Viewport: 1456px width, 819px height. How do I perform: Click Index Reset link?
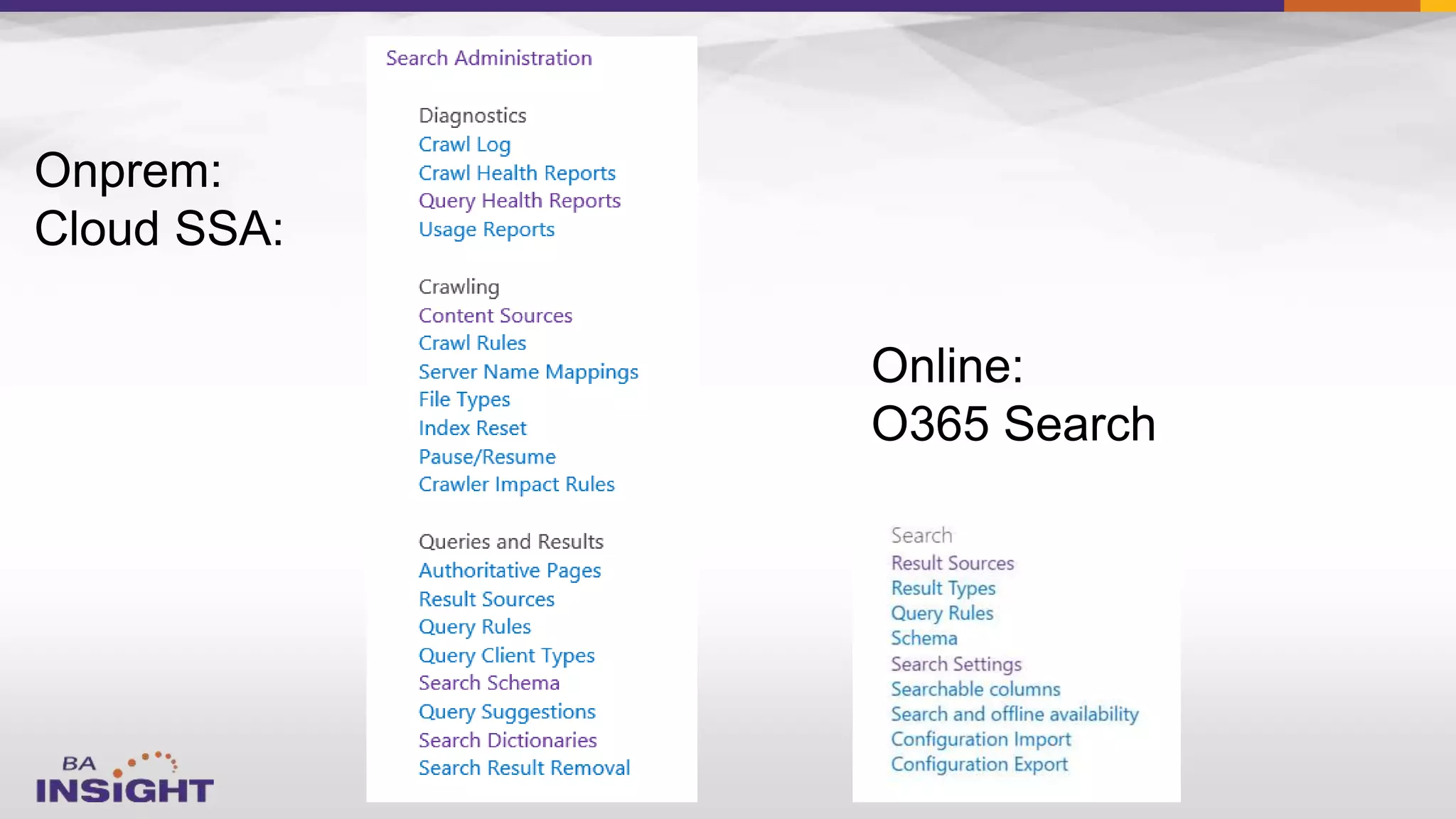(472, 428)
